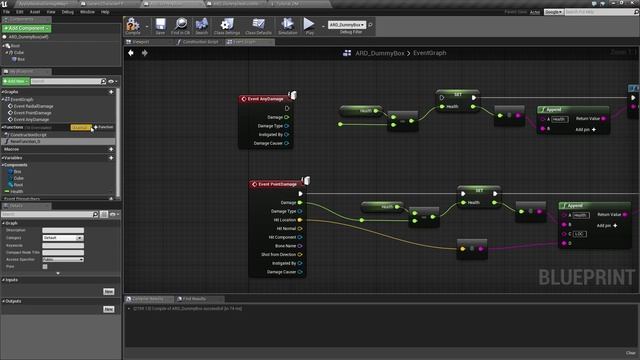The width and height of the screenshot is (640, 360).
Task: Open Class Defaults from toolbar
Action: click(x=258, y=26)
